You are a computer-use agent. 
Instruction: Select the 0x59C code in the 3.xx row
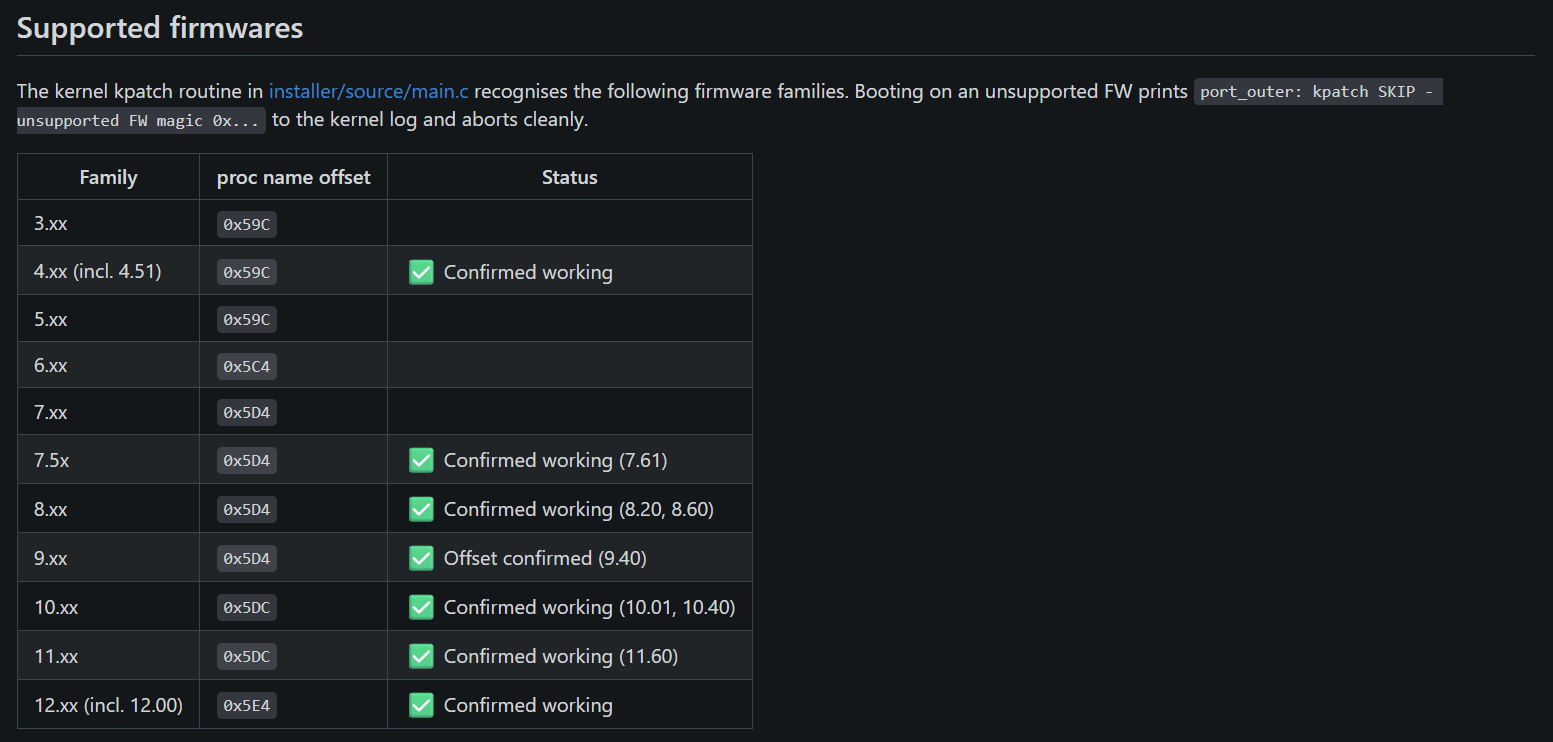(x=247, y=224)
